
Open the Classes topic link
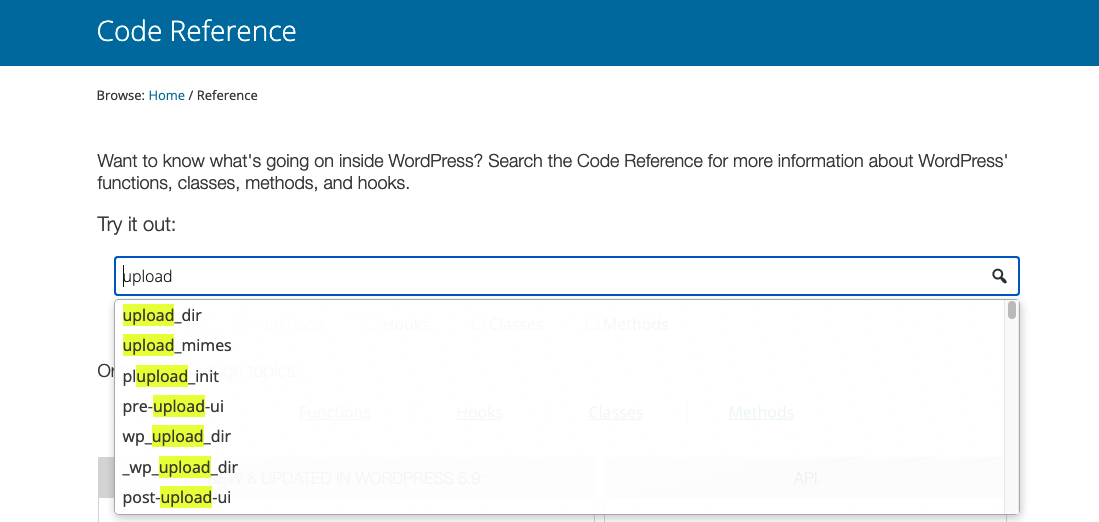pos(615,412)
